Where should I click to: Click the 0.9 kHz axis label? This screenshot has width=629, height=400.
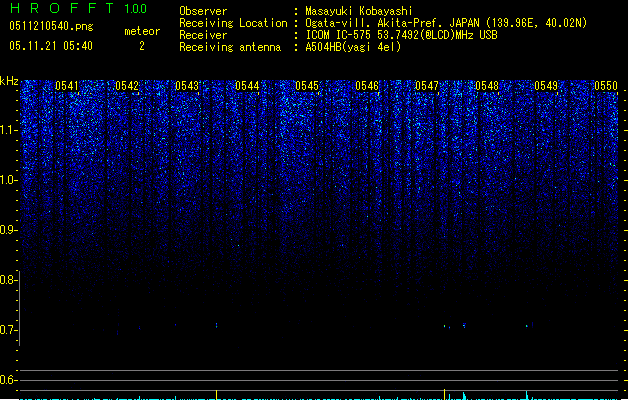(x=9, y=230)
